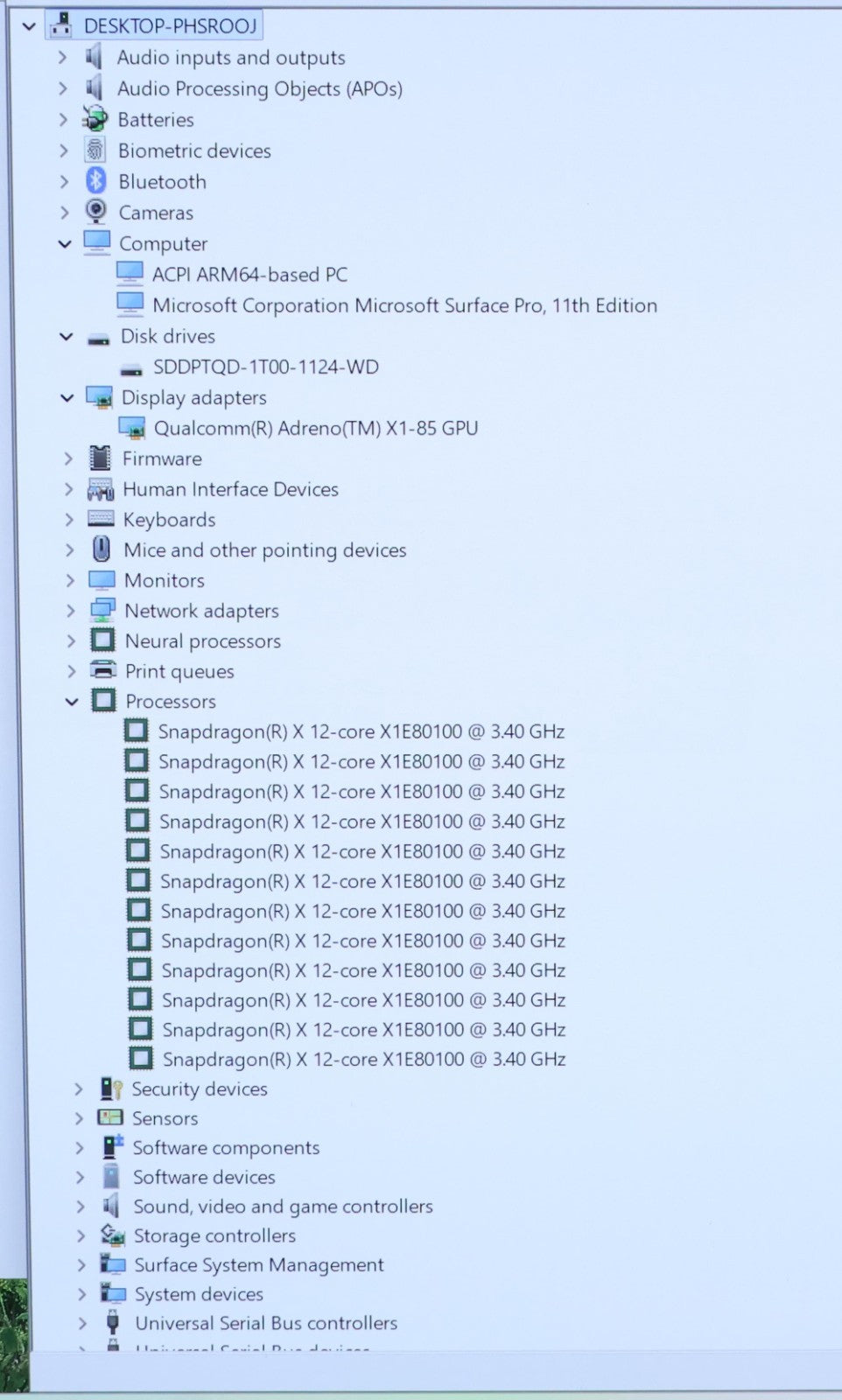This screenshot has height=1400, width=842.
Task: Expand the Network adapters category
Action: 70,611
